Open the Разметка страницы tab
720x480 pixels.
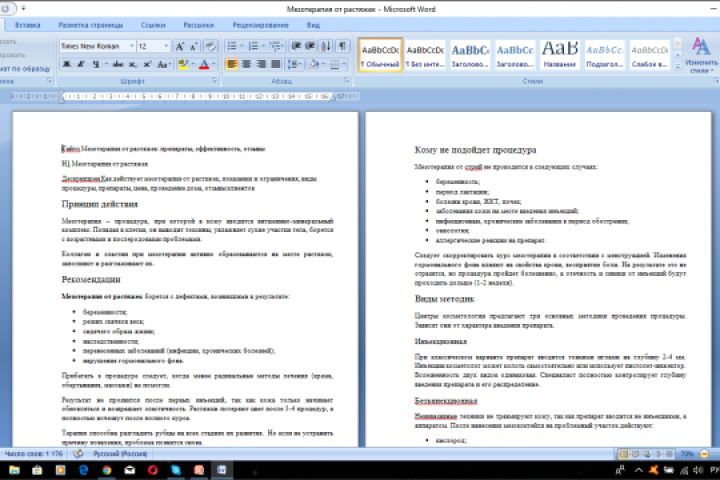[x=90, y=25]
